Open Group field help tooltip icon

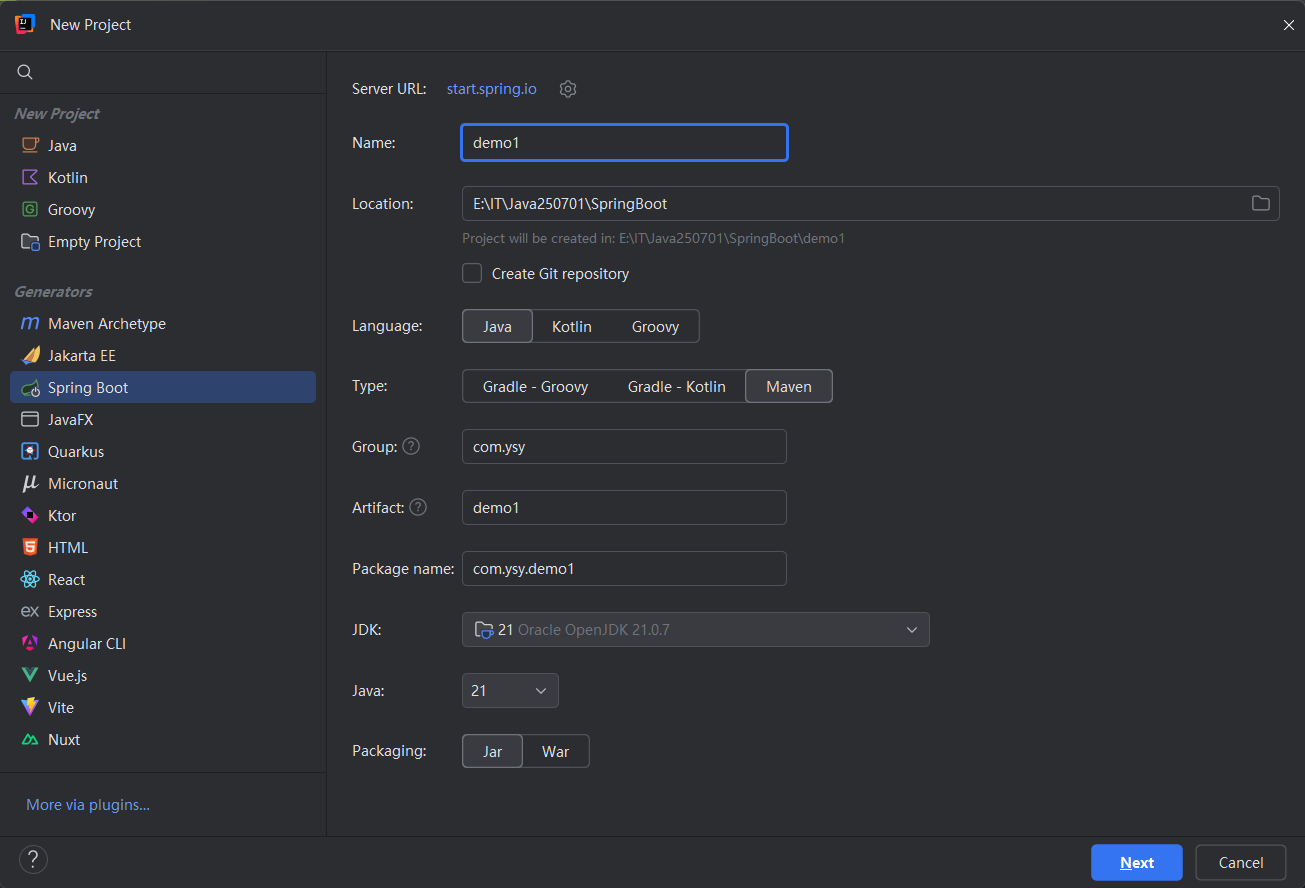click(411, 446)
